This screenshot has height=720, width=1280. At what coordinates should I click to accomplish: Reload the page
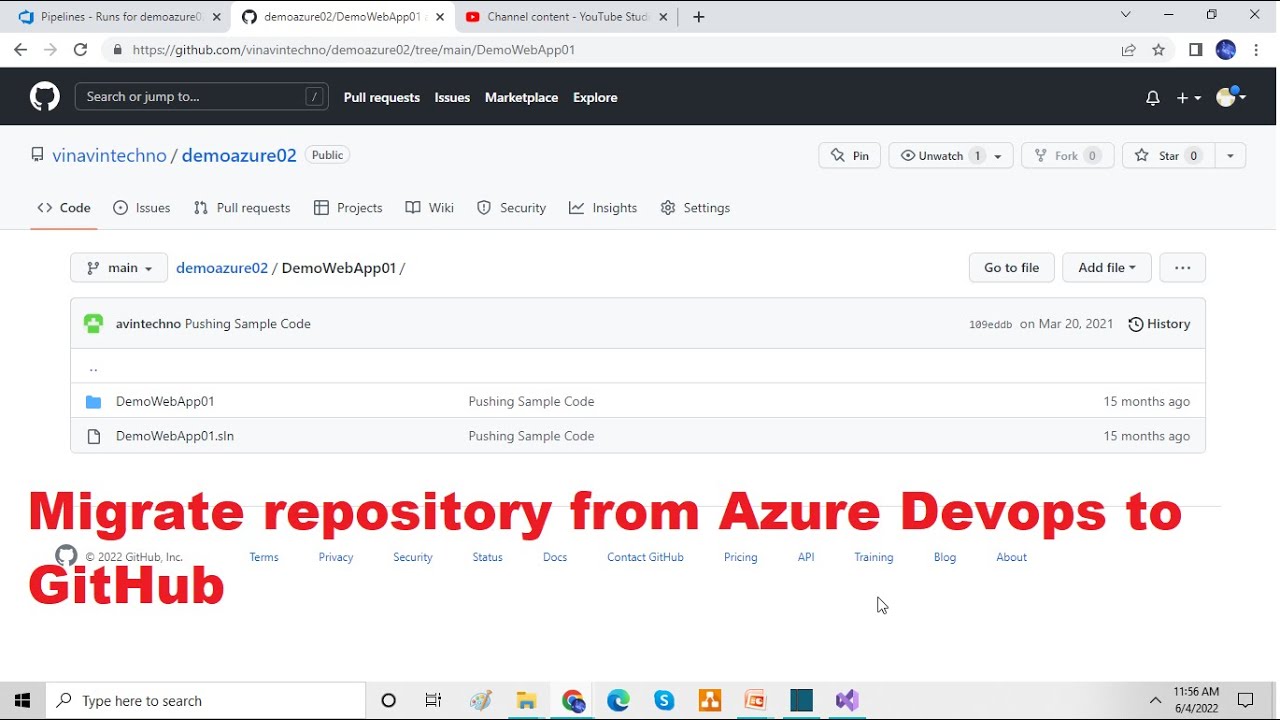pos(80,49)
